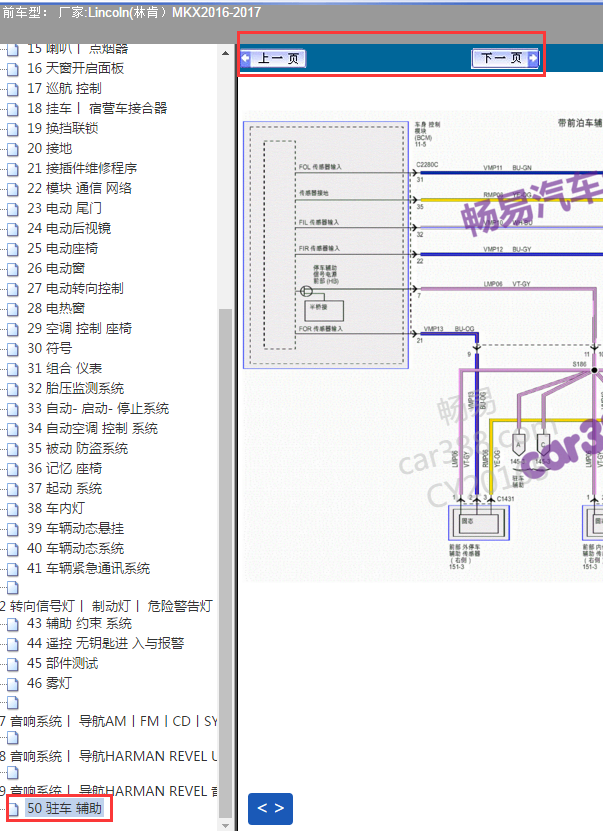Select 22 模块 通信 网络
The height and width of the screenshot is (831, 603).
coord(79,188)
